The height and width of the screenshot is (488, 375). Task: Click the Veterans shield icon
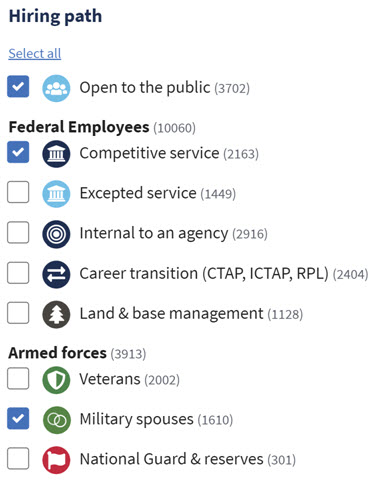[x=56, y=380]
